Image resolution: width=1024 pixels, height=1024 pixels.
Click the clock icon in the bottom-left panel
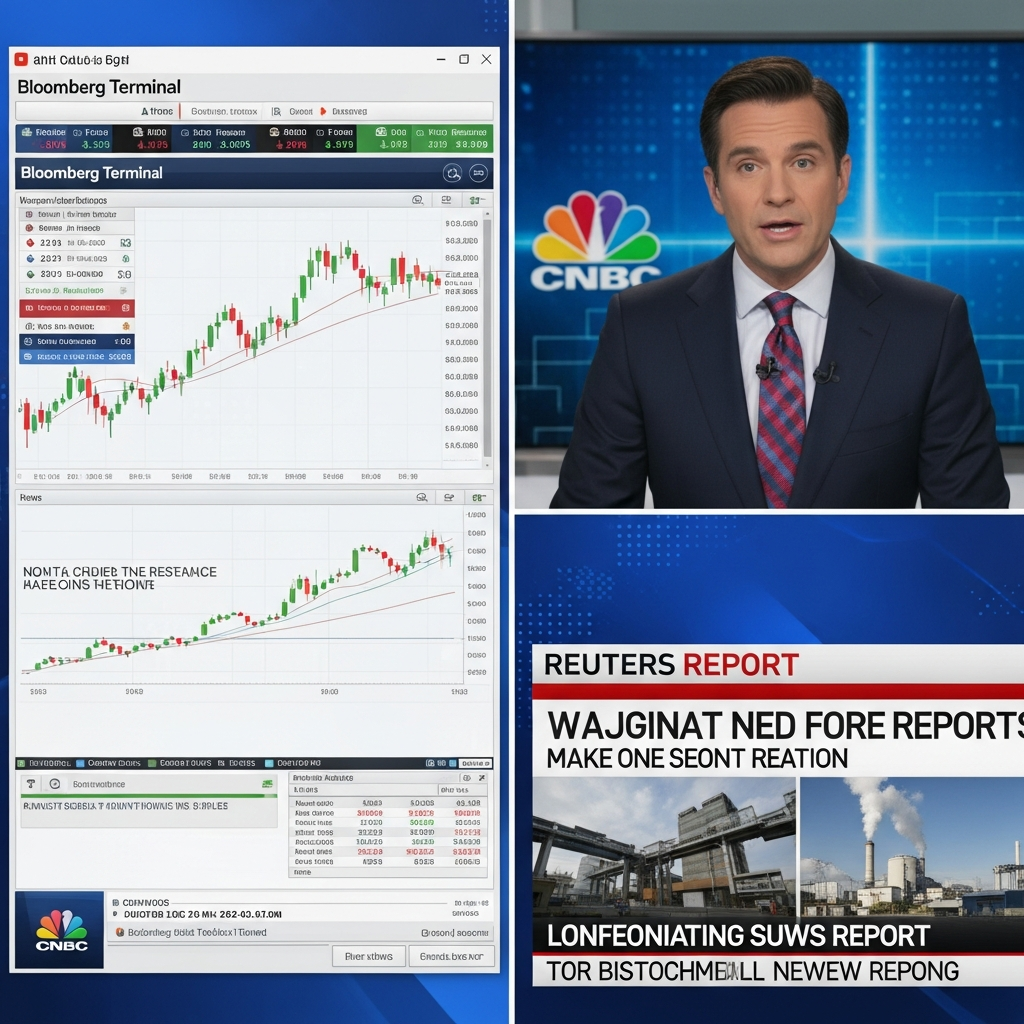(54, 785)
